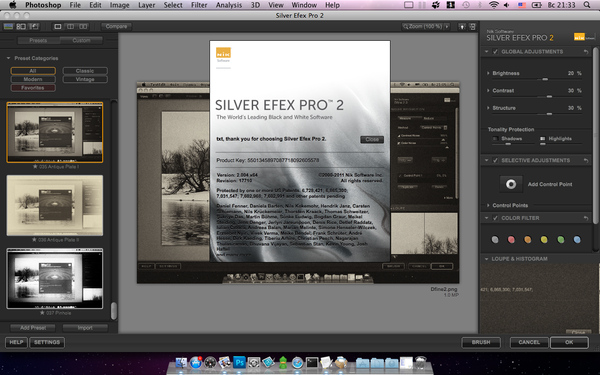Select the 036 Antique Plate II preset thumbnail
Viewport: 600px width, 375px height.
click(55, 205)
